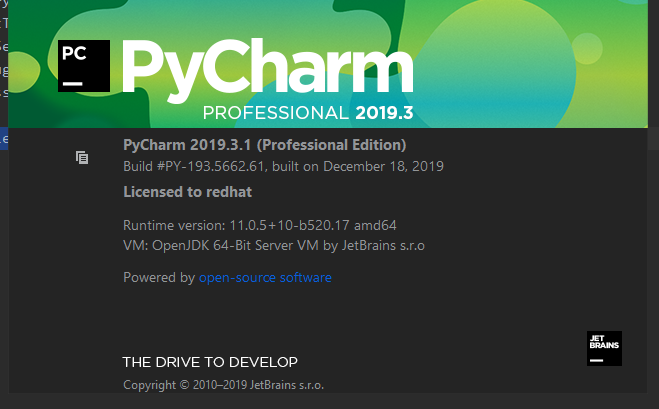
Task: Click the Copyright 2010–2019 JetBrains text
Action: [x=223, y=385]
